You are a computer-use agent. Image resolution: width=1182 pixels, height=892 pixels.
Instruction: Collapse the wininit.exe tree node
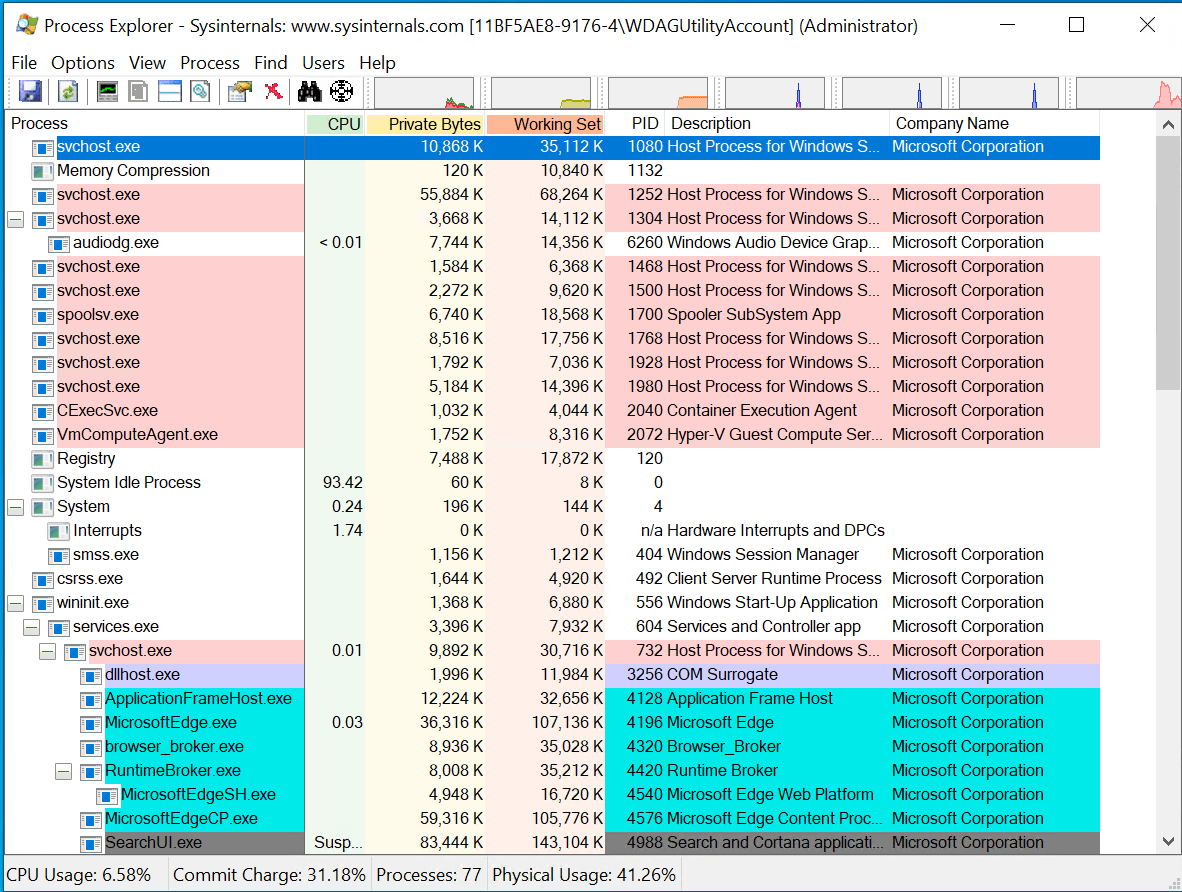tap(16, 603)
